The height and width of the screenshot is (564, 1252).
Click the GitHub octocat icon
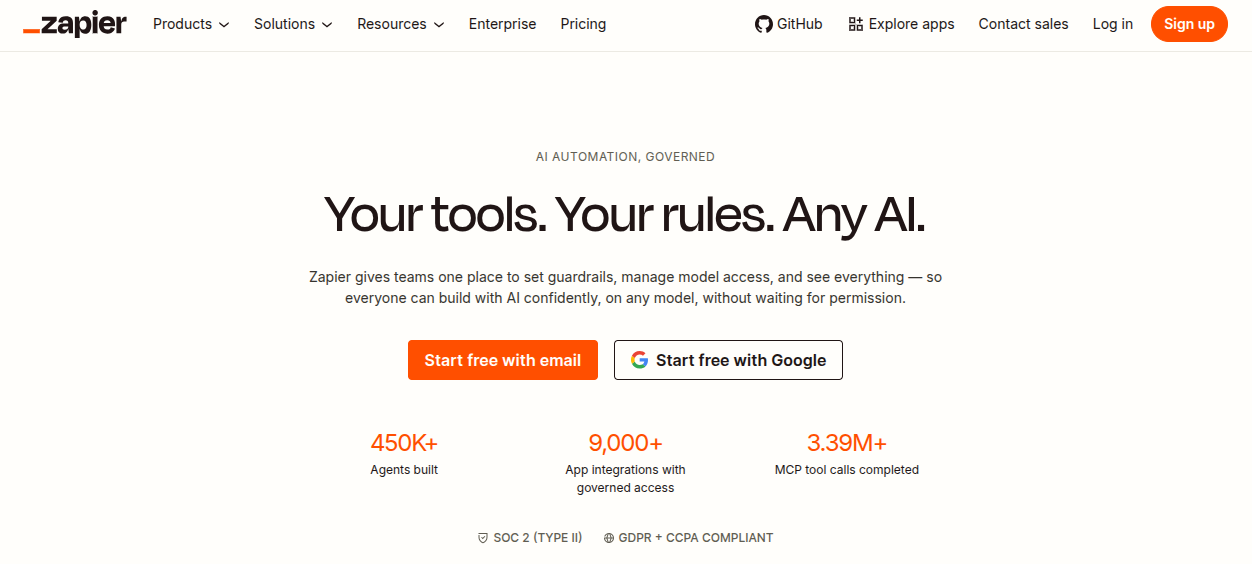[x=764, y=24]
